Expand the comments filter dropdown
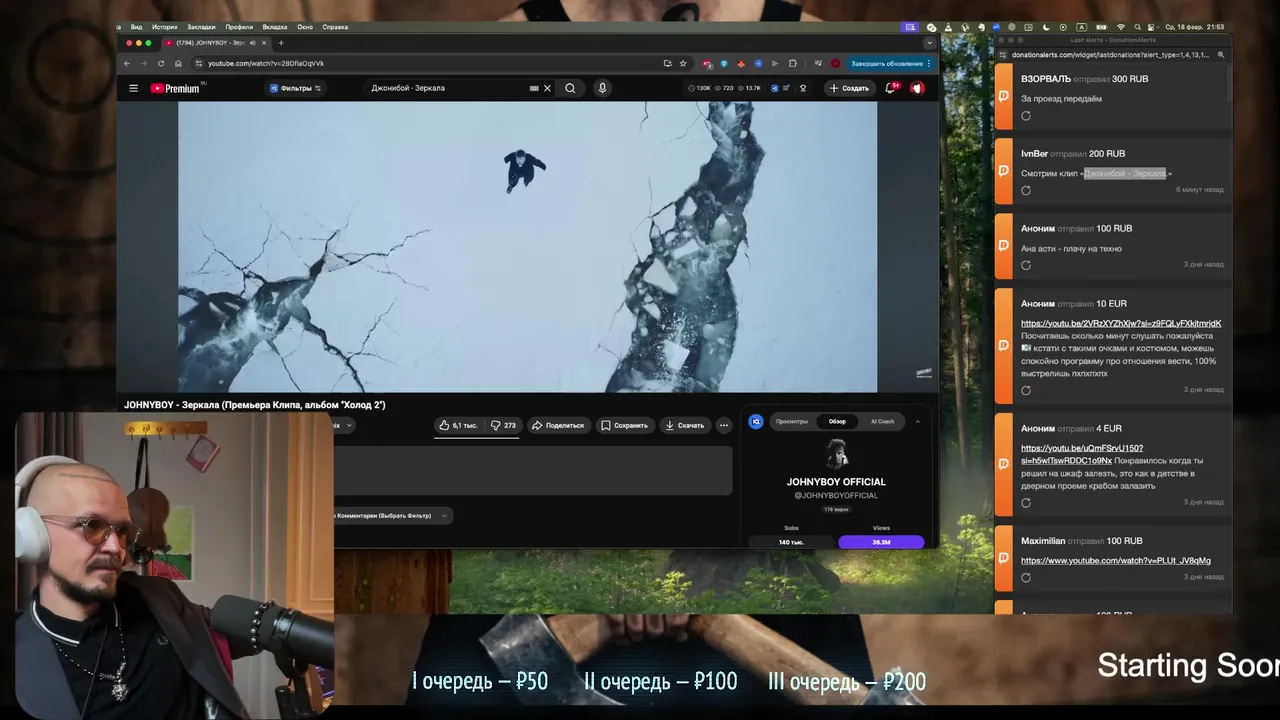 pyautogui.click(x=443, y=516)
